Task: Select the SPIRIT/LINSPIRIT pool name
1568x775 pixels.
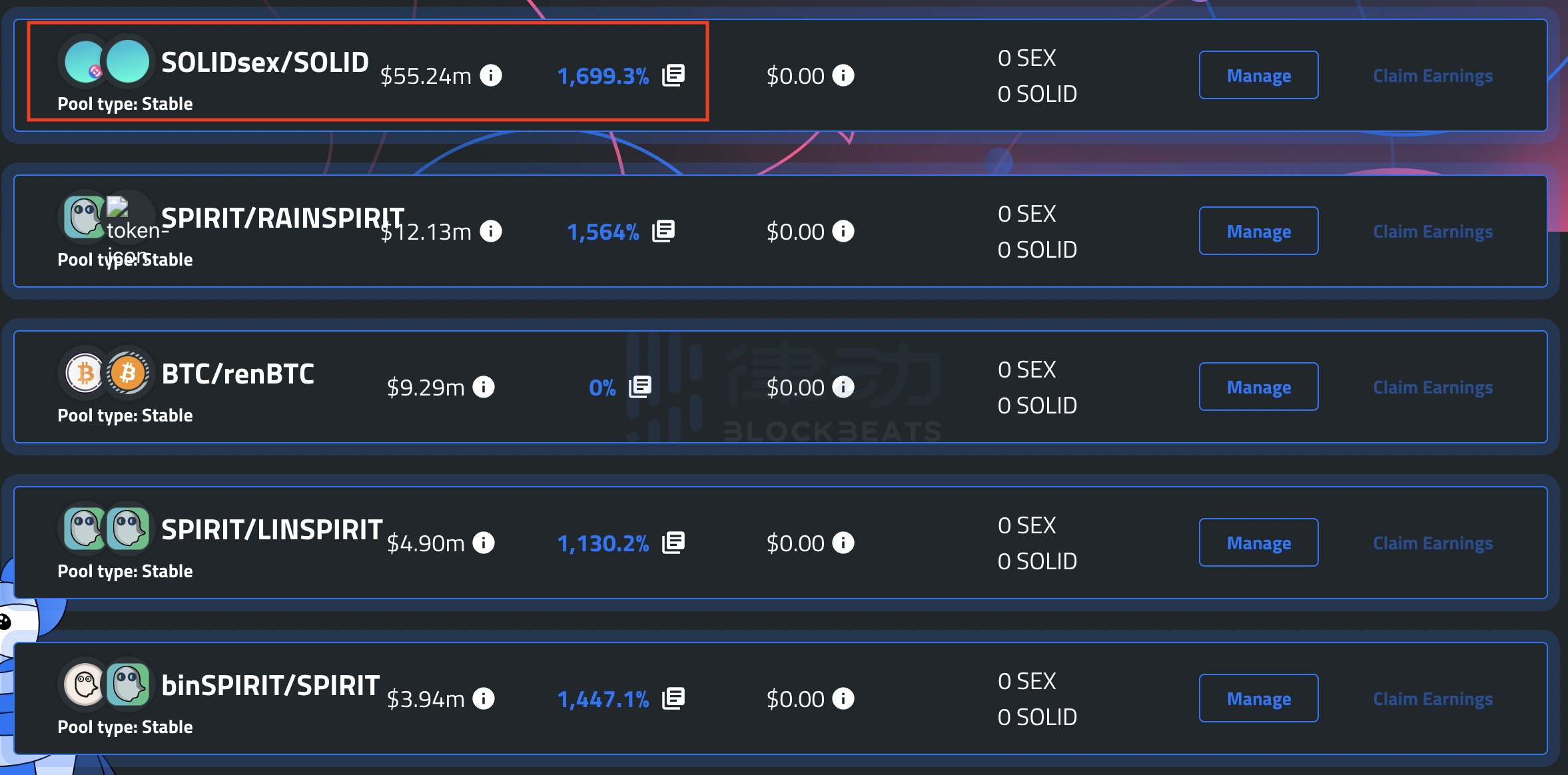Action: point(272,530)
